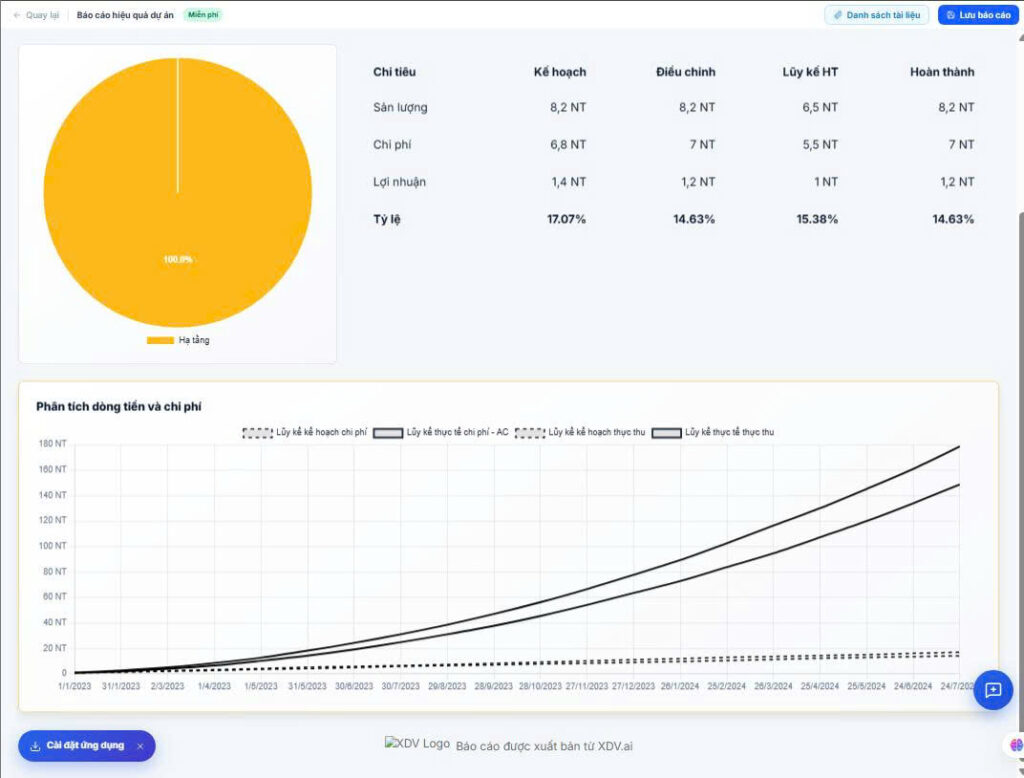Go back using Quay lại link
This screenshot has height=778, width=1024.
click(x=37, y=15)
